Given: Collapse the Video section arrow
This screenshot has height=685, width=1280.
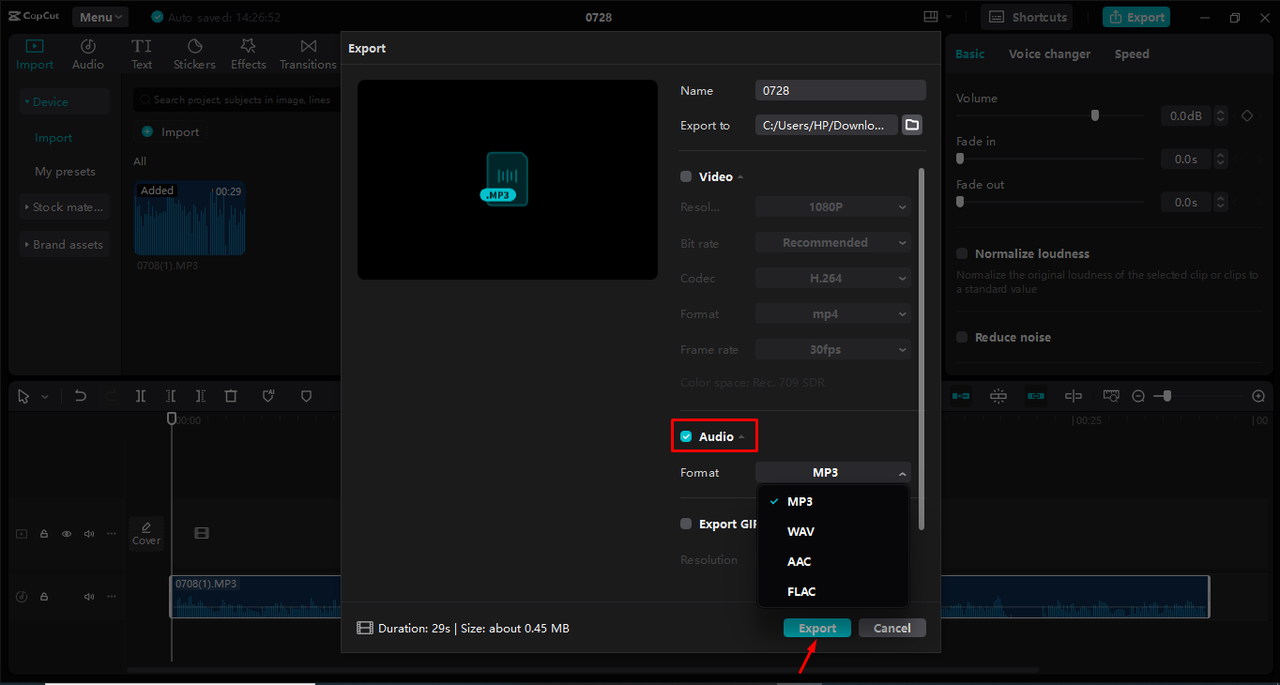Looking at the screenshot, I should click(741, 177).
